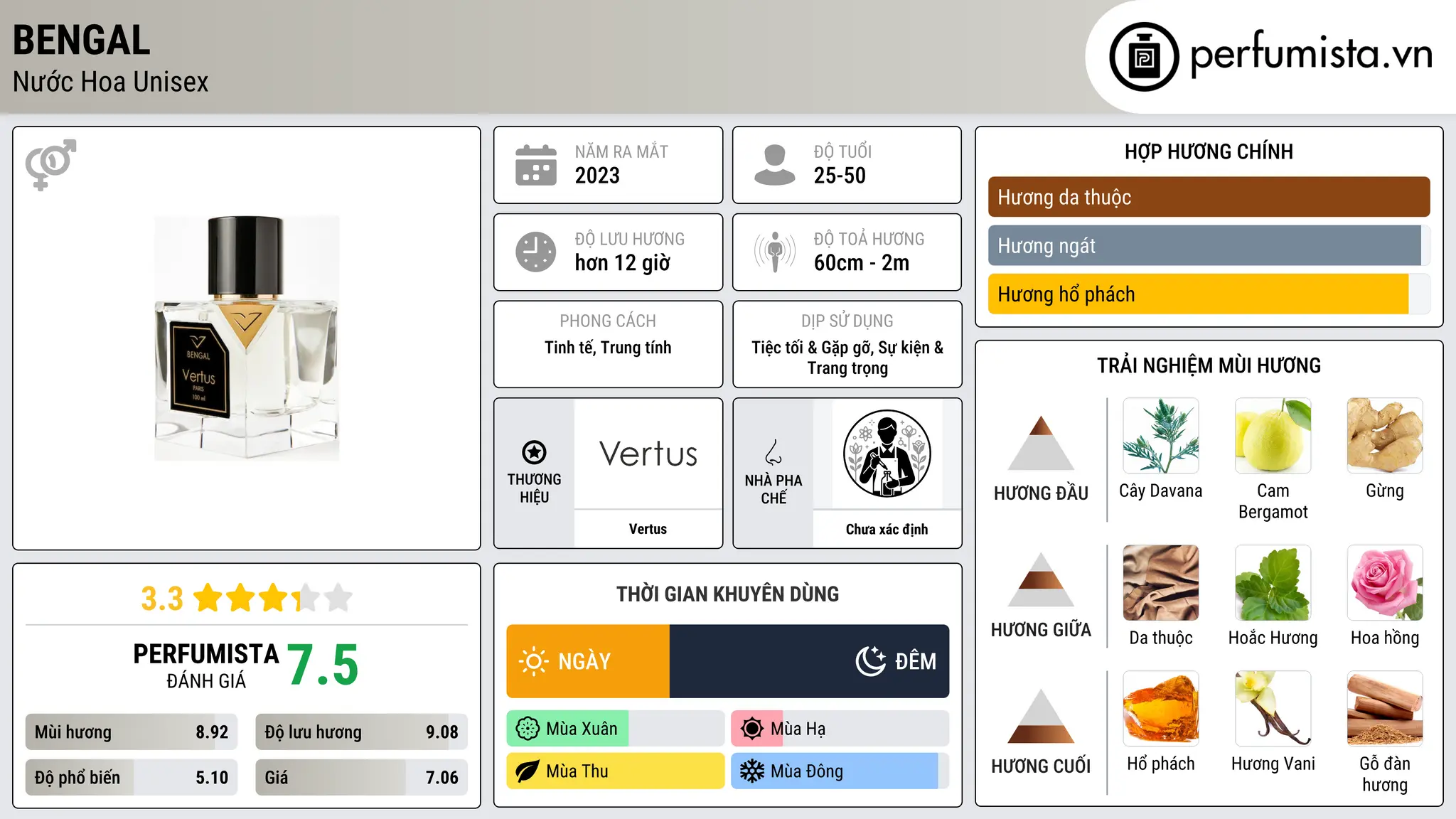1456x819 pixels.
Task: Click the five-star rating row
Action: [x=272, y=598]
